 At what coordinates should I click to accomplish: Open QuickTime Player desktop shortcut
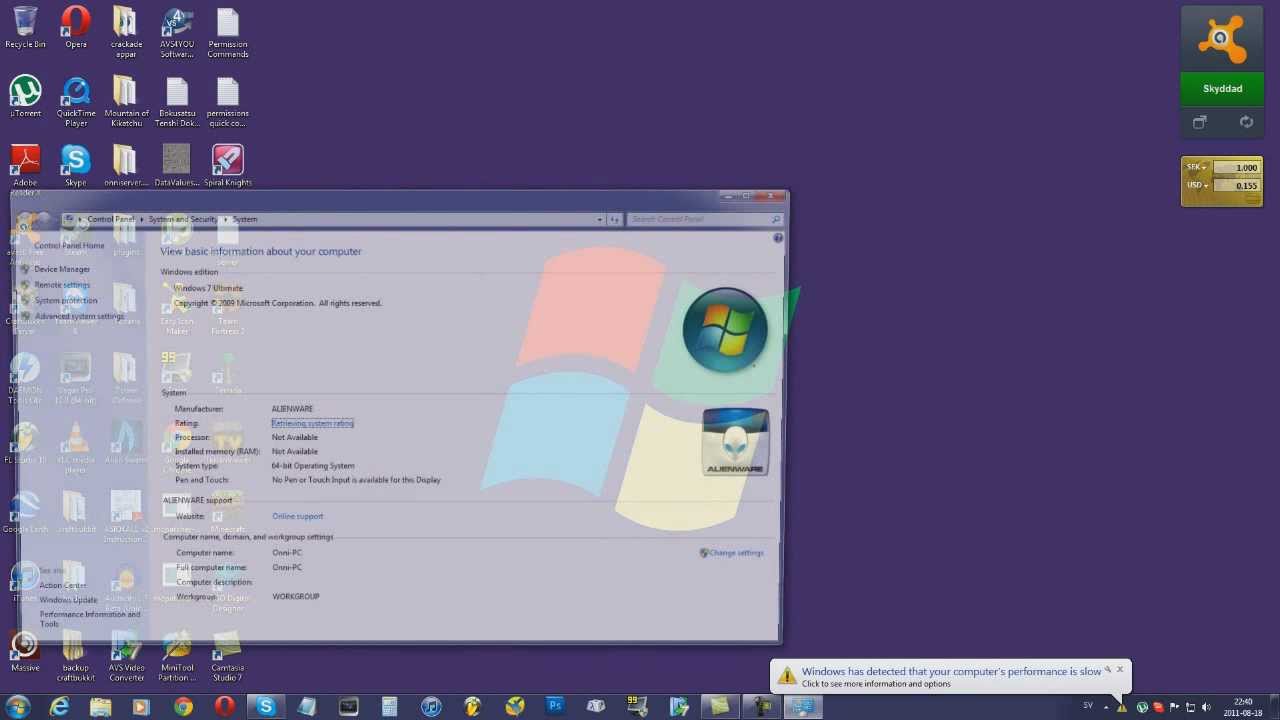point(76,101)
